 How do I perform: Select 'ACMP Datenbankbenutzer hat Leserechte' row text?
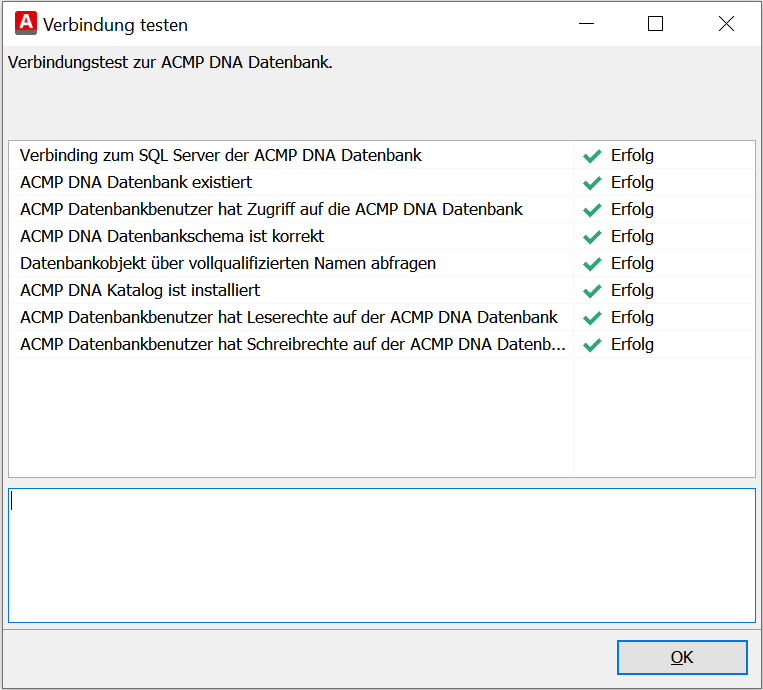(289, 317)
